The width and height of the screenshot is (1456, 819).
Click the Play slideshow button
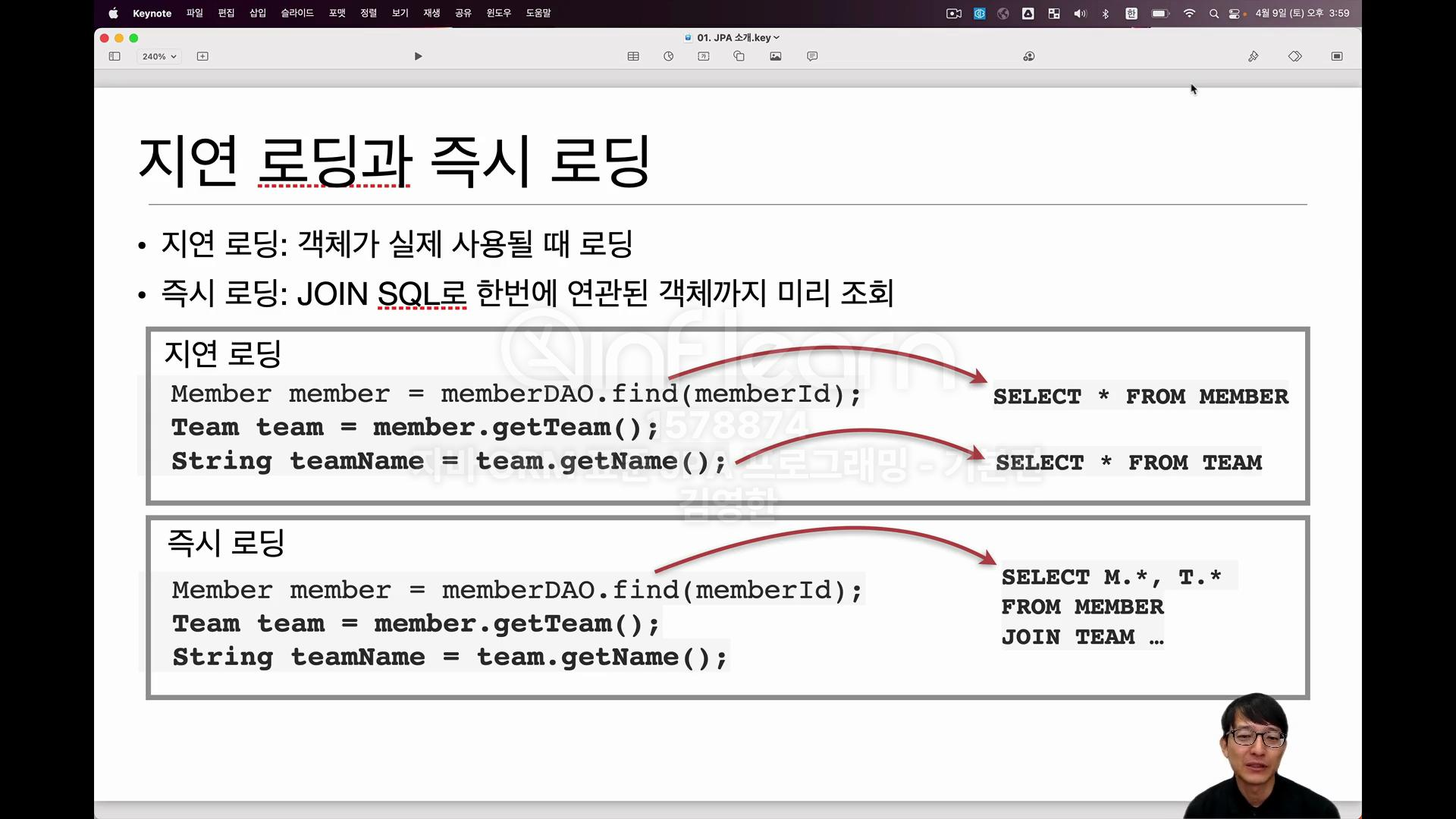tap(418, 56)
